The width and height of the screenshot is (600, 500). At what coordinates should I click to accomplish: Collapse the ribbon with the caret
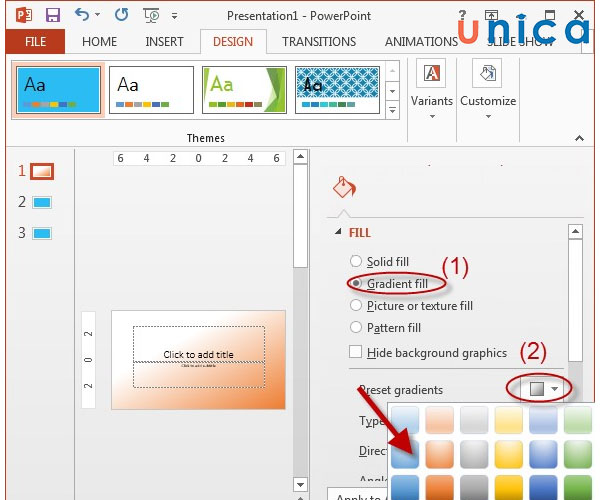point(579,138)
